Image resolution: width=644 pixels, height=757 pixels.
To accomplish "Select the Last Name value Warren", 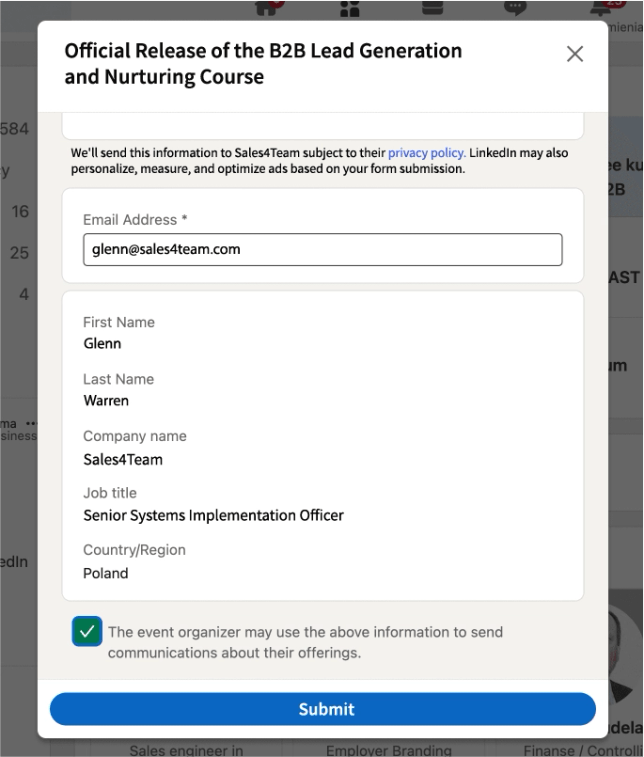I will click(x=106, y=401).
